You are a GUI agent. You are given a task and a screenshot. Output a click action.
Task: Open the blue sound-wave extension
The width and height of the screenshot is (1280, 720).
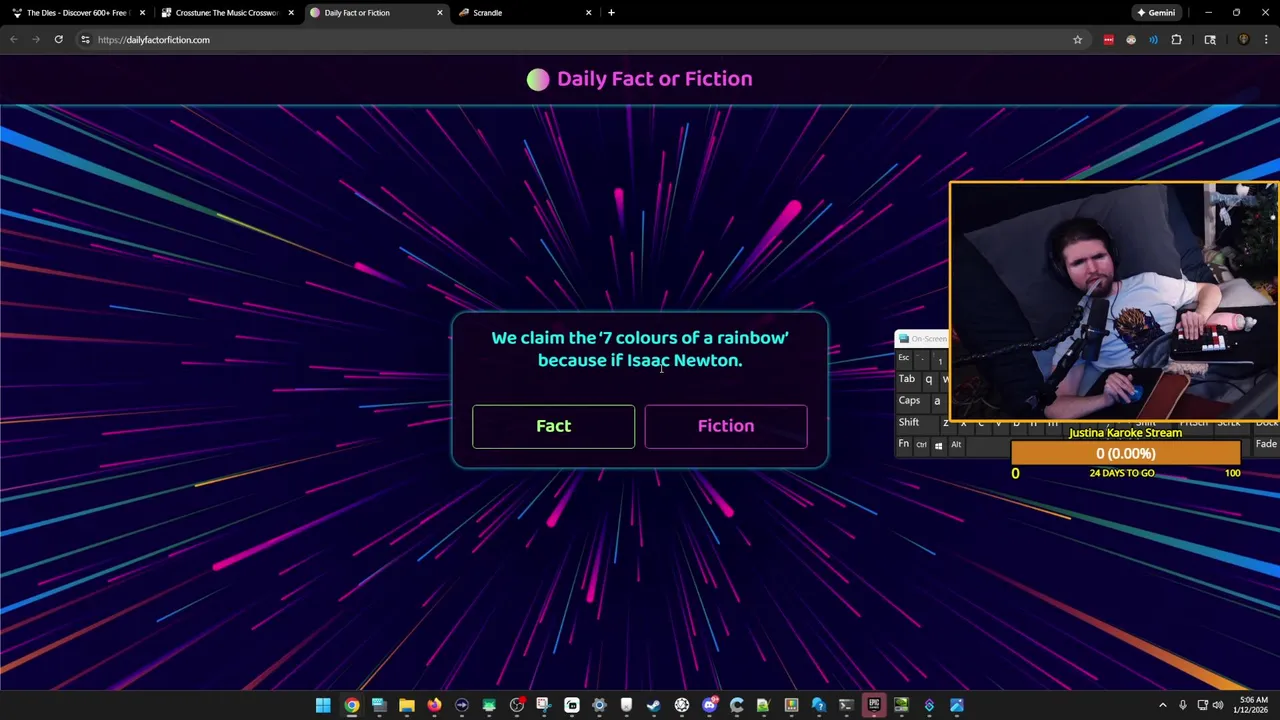tap(1153, 40)
